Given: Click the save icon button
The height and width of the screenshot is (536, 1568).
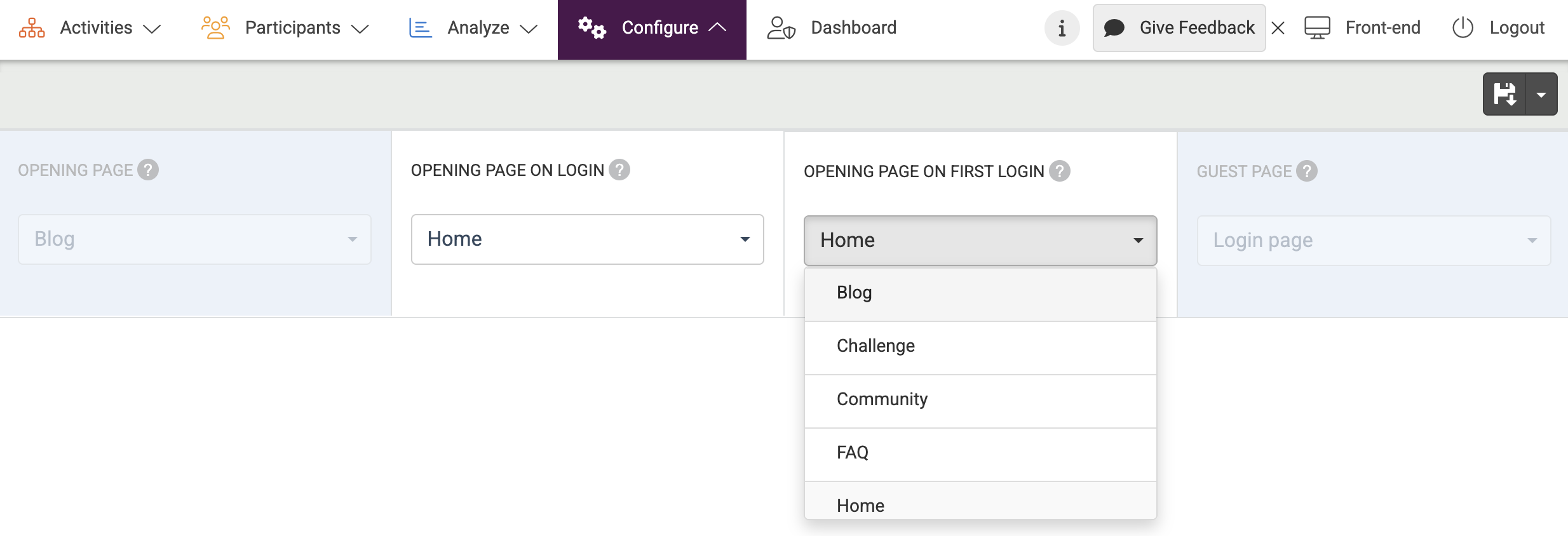Looking at the screenshot, I should coord(1504,94).
